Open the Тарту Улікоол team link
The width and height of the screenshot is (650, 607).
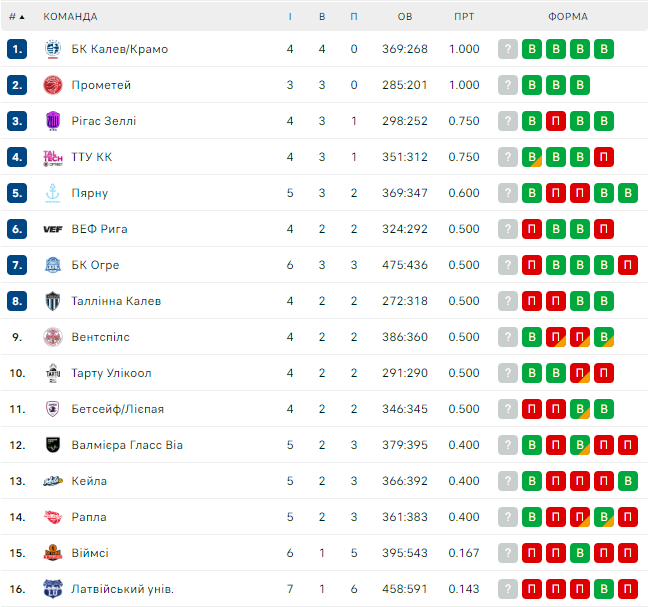pos(111,373)
